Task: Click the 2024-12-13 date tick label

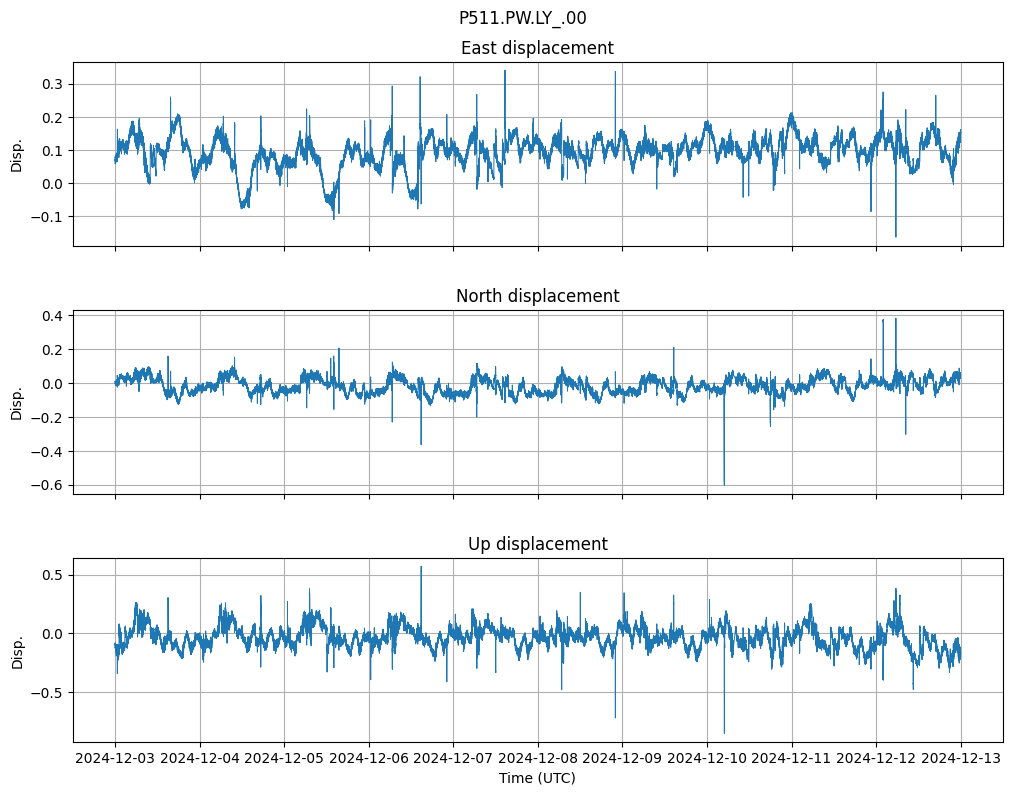Action: point(961,758)
